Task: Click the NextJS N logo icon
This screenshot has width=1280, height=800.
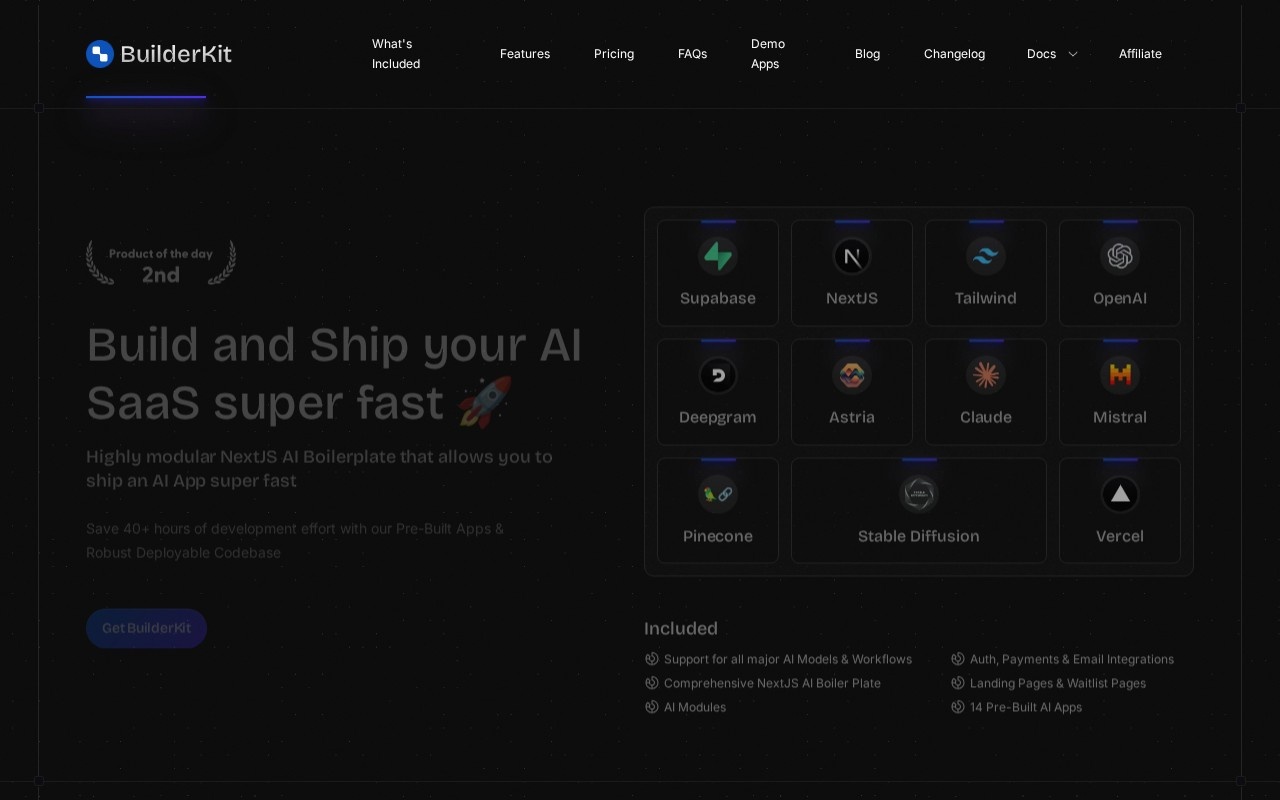Action: tap(852, 257)
